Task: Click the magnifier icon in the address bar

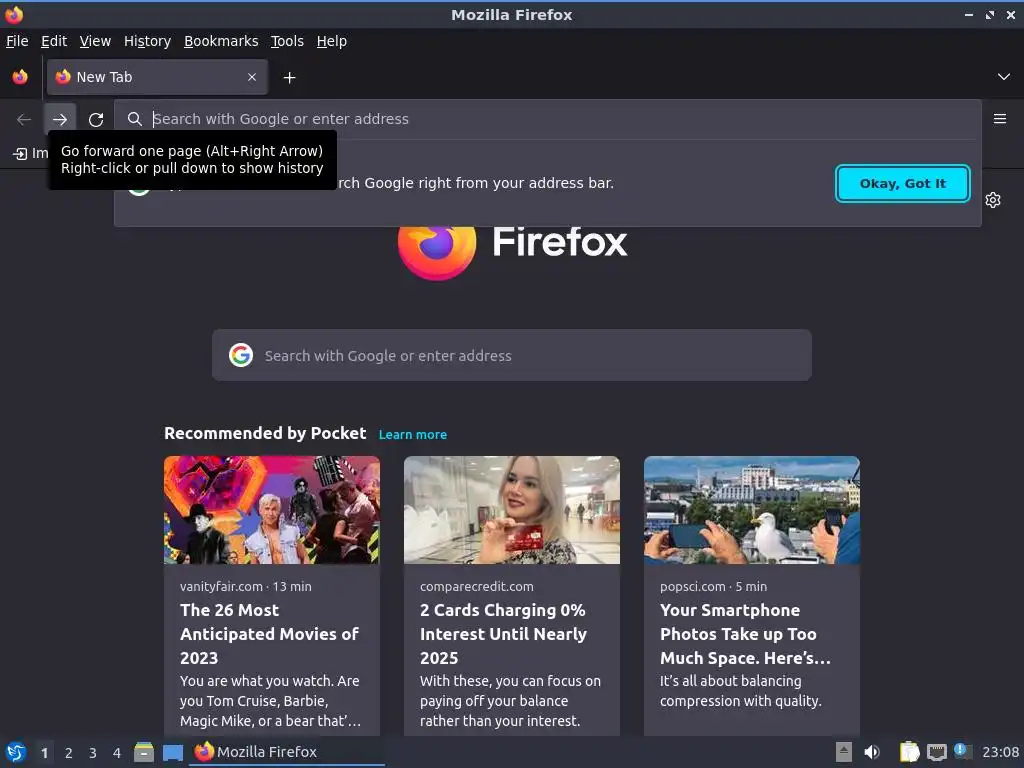Action: [x=135, y=119]
